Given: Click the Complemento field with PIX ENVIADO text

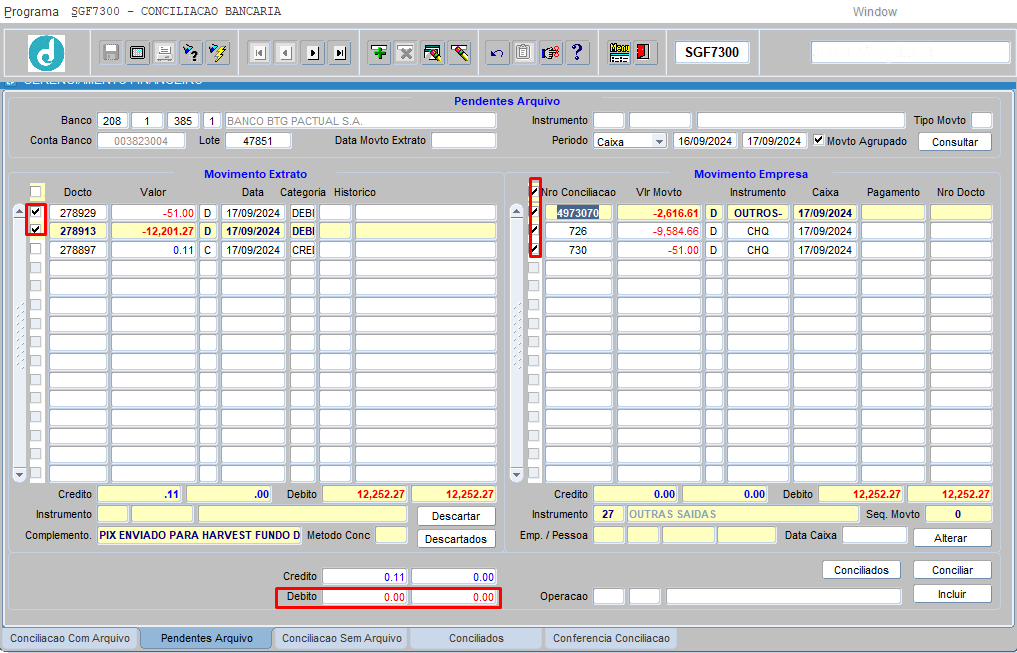Looking at the screenshot, I should 200,536.
